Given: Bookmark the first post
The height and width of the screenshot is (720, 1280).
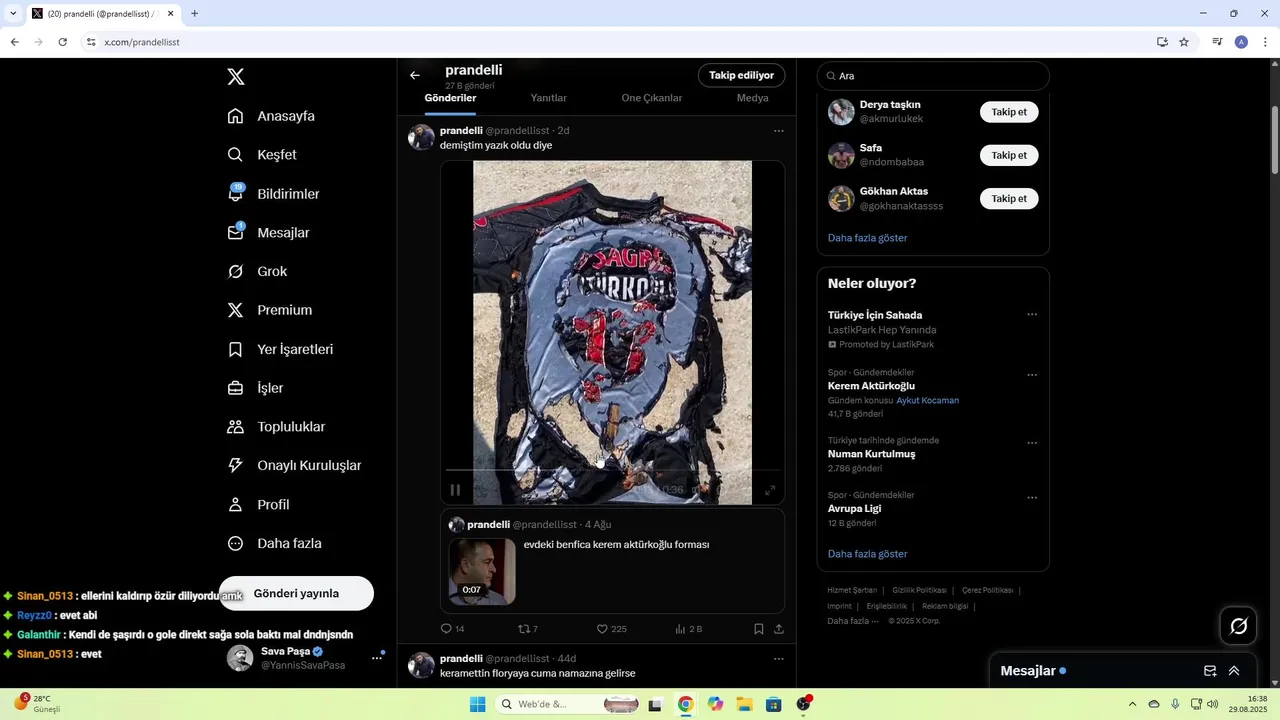Looking at the screenshot, I should 759,629.
